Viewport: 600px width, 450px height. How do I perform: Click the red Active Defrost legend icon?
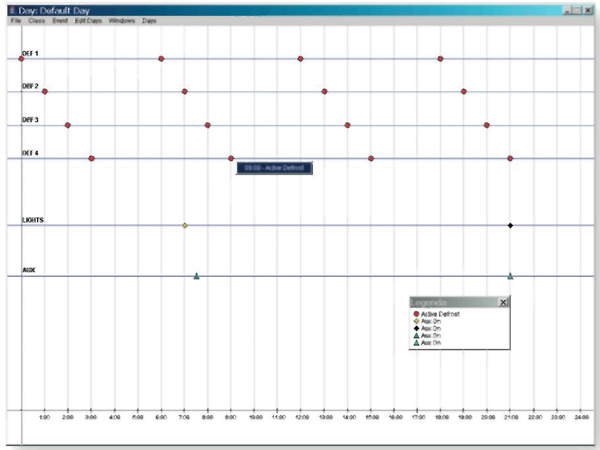point(416,314)
